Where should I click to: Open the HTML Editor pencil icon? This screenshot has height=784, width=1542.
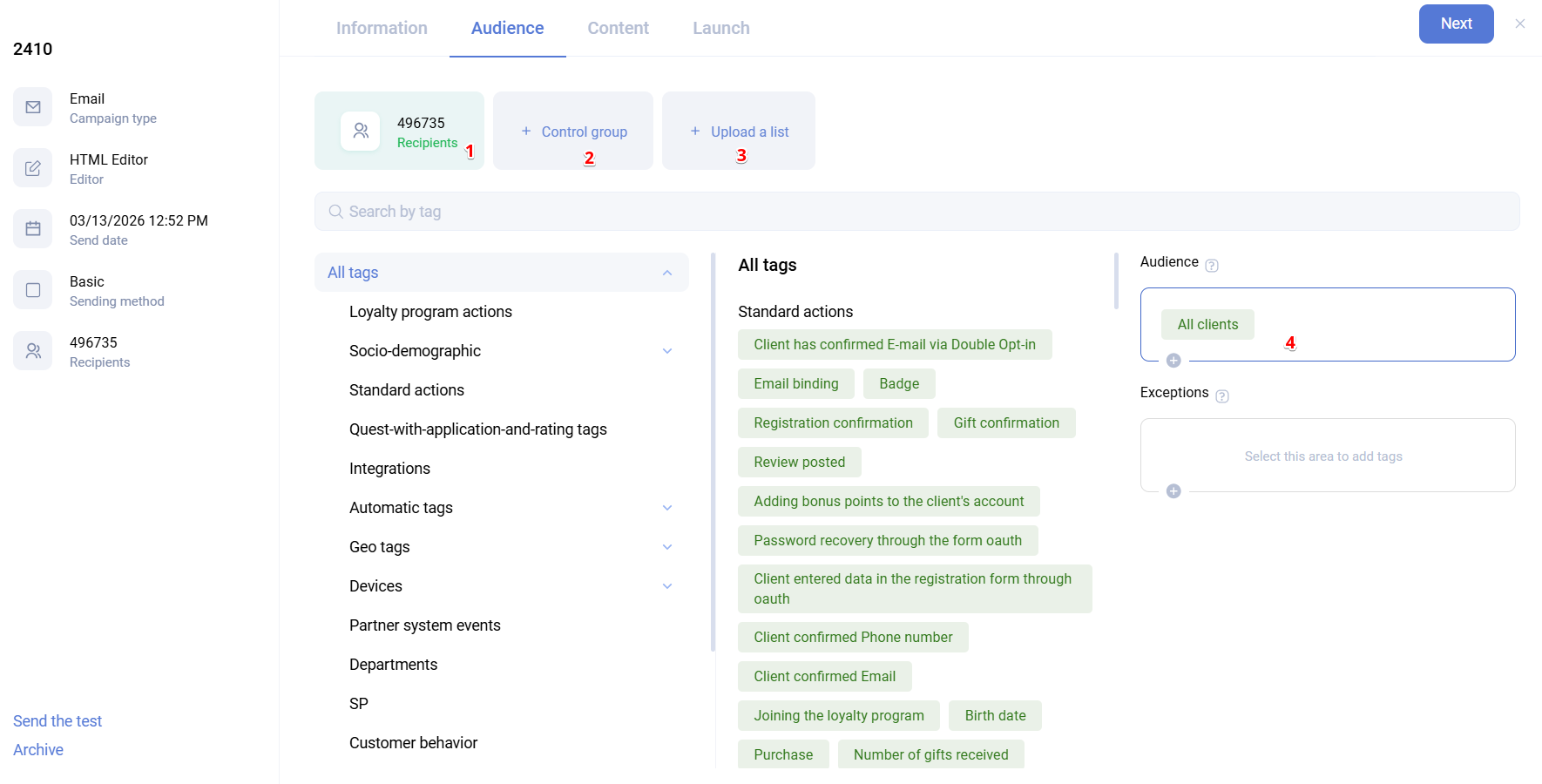point(33,168)
